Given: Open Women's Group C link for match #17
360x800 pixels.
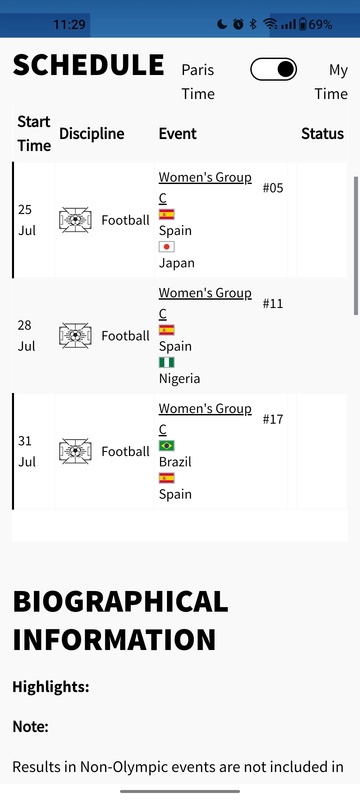Looking at the screenshot, I should pos(205,419).
